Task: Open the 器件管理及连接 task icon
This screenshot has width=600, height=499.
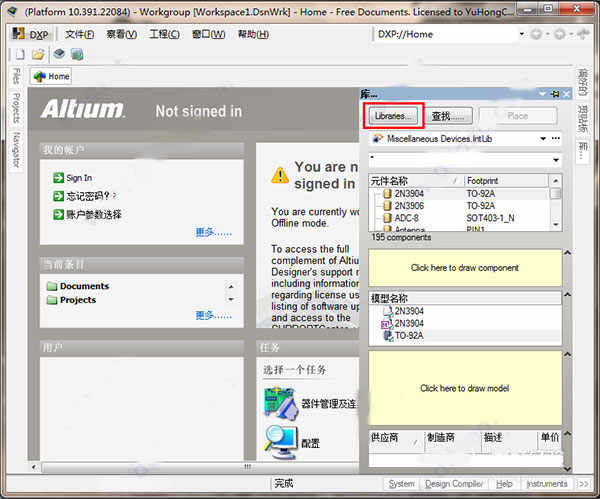Action: pyautogui.click(x=280, y=403)
